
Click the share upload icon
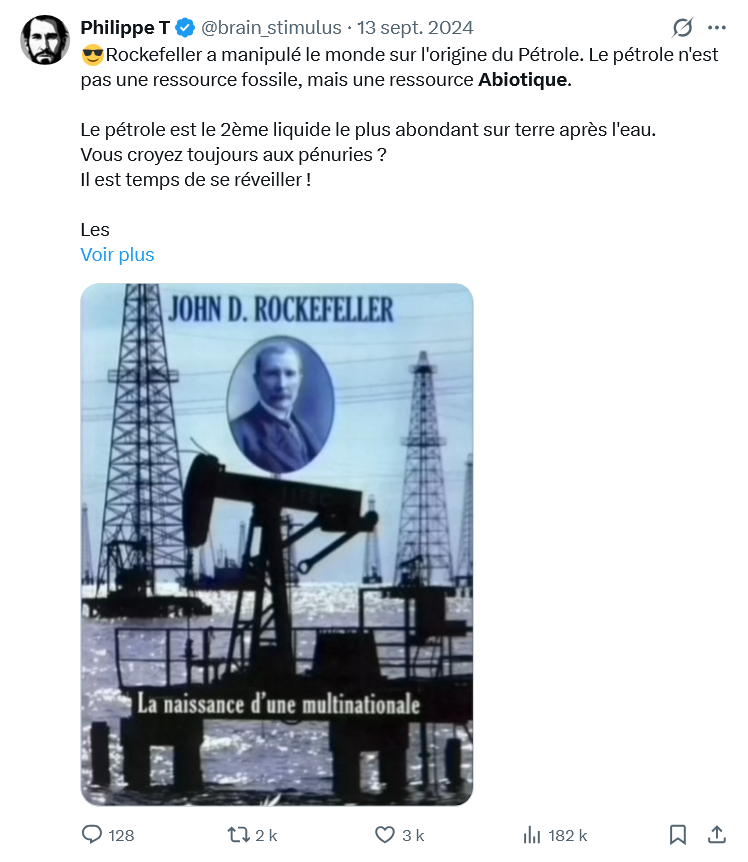717,835
